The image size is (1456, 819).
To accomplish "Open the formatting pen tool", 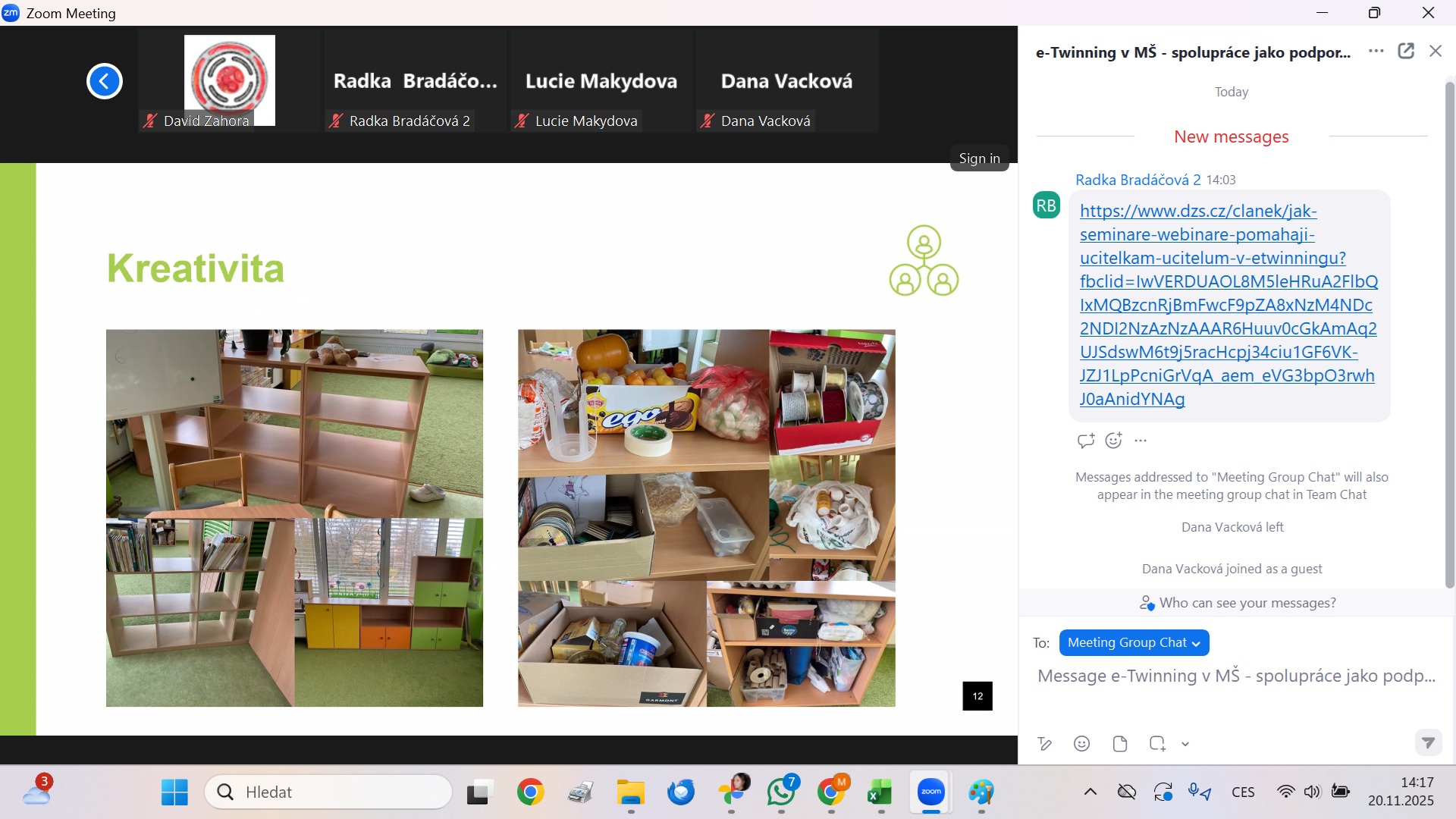I will [x=1045, y=744].
